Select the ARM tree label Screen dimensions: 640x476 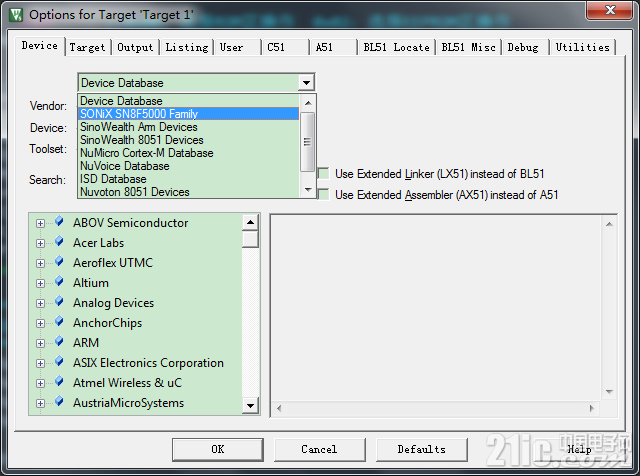pyautogui.click(x=86, y=343)
